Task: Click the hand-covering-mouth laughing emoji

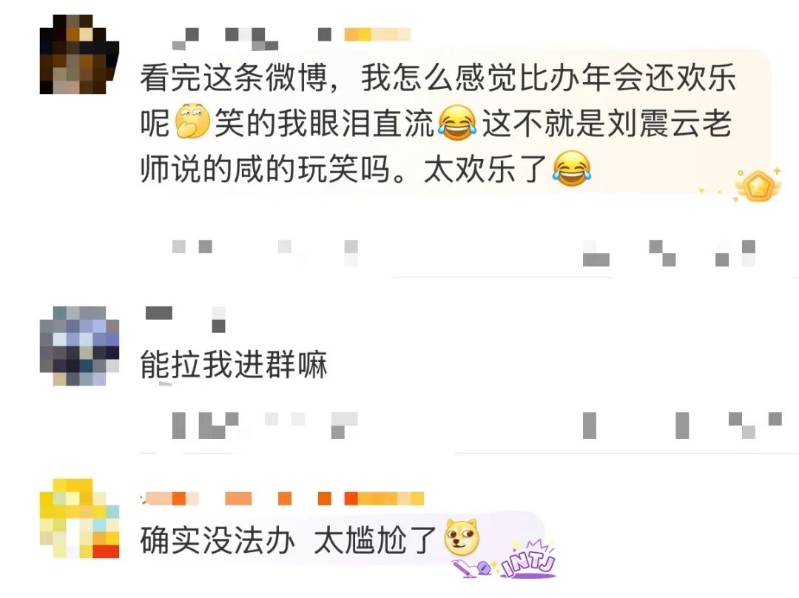Action: coord(192,121)
